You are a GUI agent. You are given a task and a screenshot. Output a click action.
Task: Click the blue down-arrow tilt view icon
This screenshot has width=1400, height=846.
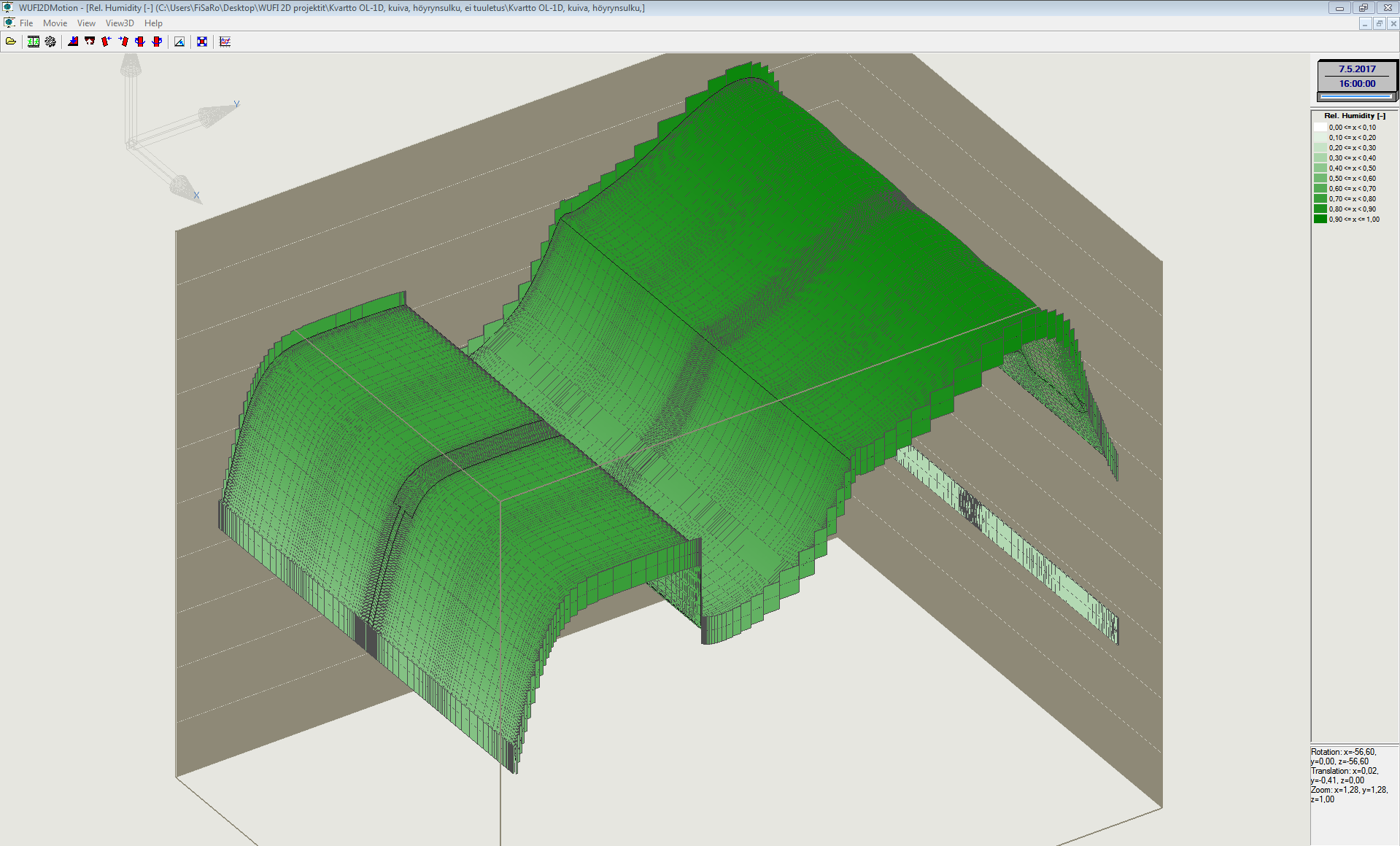tap(73, 42)
